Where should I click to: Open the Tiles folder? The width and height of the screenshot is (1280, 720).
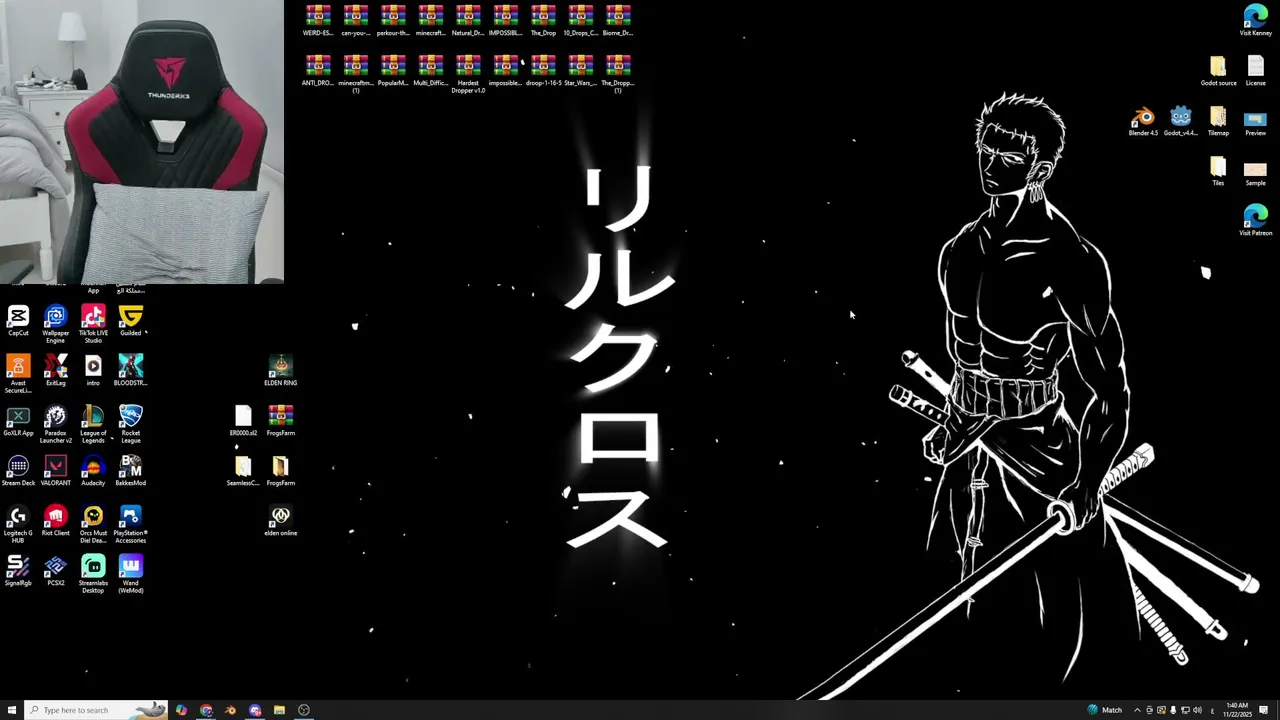pos(1218,172)
